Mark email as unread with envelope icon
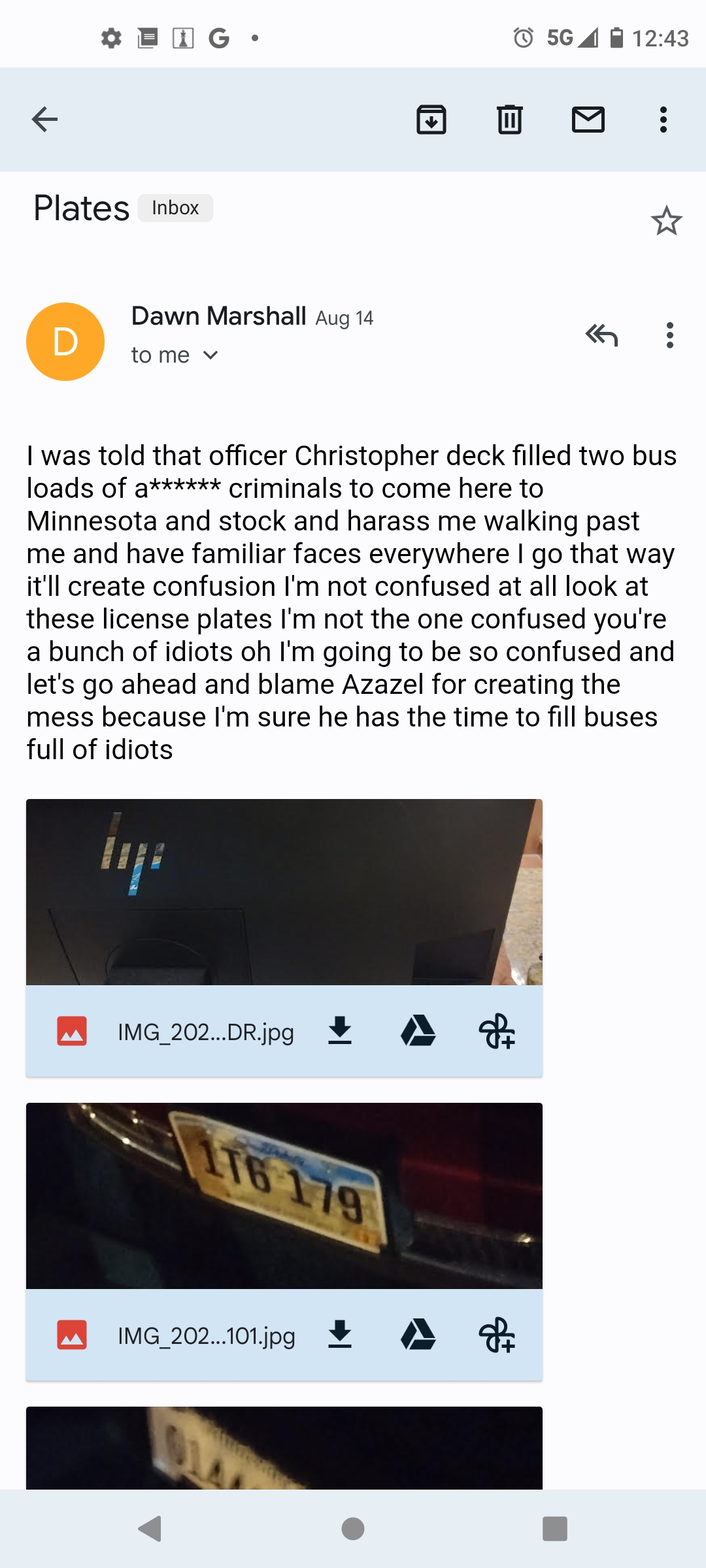Screen dimensions: 706x1568 [588, 120]
